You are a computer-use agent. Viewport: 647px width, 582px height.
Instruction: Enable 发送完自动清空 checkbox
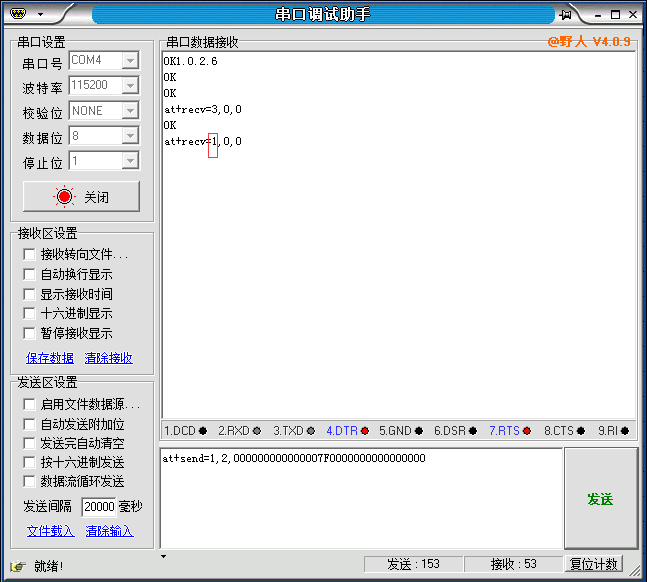point(29,443)
